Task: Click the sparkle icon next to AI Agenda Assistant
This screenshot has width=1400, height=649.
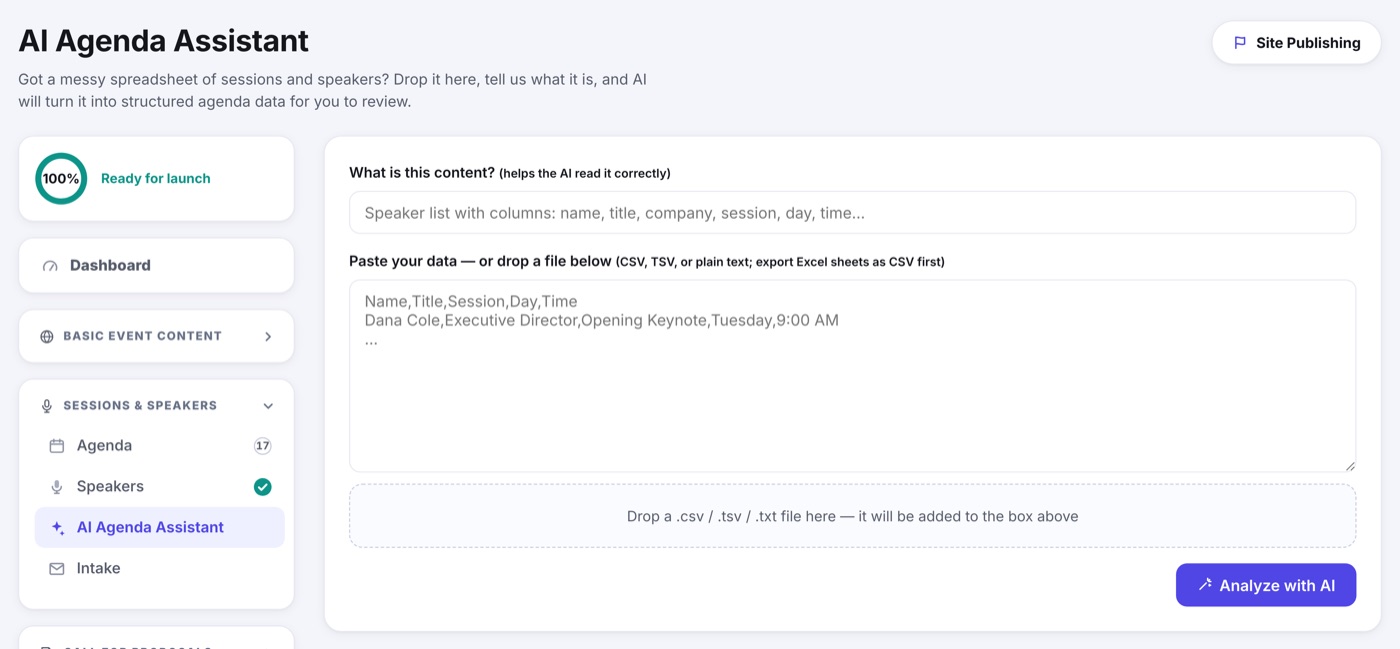Action: (57, 528)
